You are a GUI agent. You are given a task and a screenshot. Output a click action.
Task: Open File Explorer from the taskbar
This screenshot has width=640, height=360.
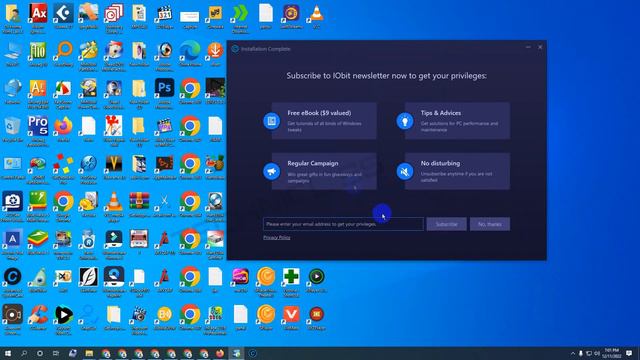click(89, 353)
